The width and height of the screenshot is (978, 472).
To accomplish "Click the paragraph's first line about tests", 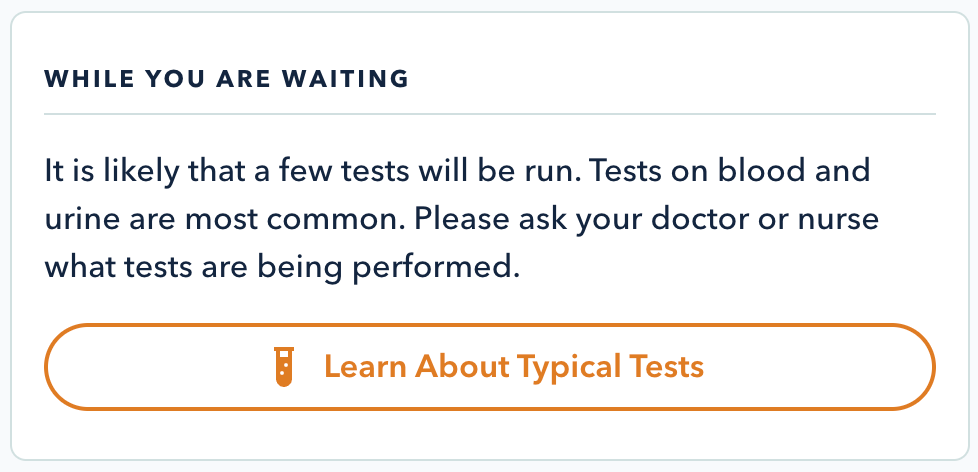I will click(x=457, y=170).
